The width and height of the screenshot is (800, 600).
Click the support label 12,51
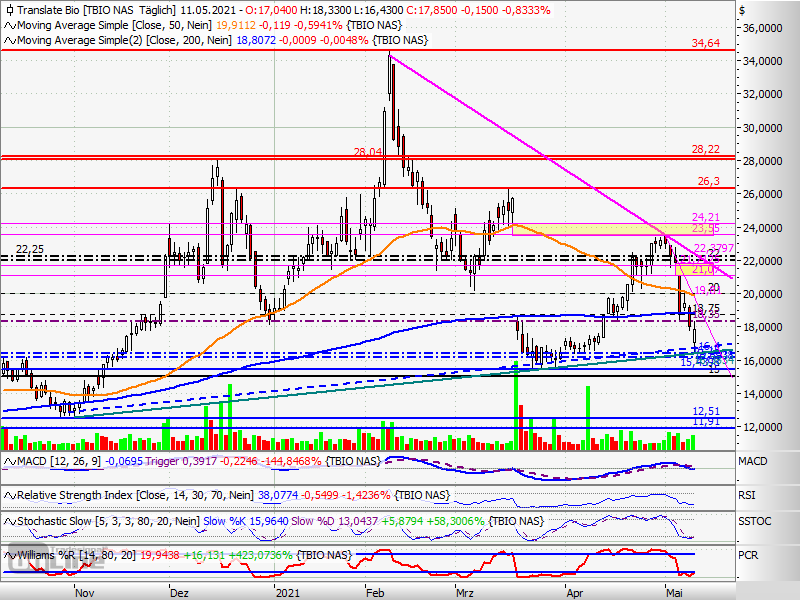pos(706,411)
